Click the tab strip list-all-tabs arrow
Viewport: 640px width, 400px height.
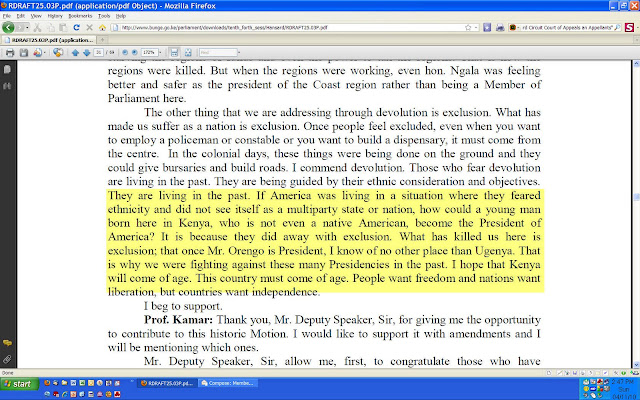[636, 40]
